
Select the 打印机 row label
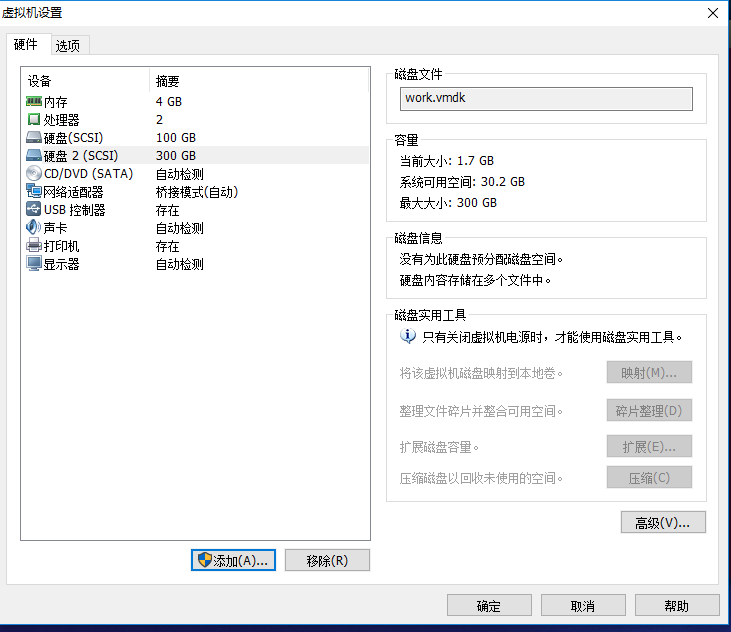click(x=62, y=246)
